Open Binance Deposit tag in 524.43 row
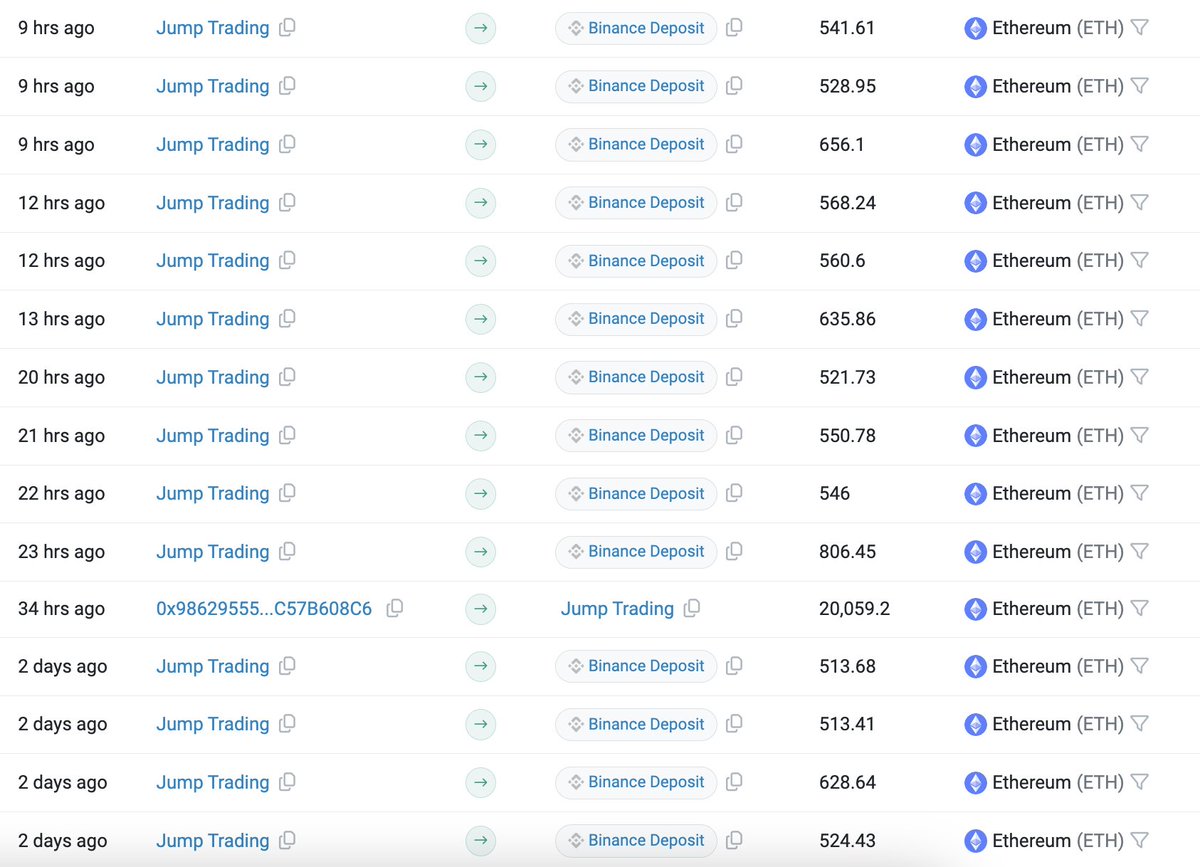The height and width of the screenshot is (867, 1200). 636,840
